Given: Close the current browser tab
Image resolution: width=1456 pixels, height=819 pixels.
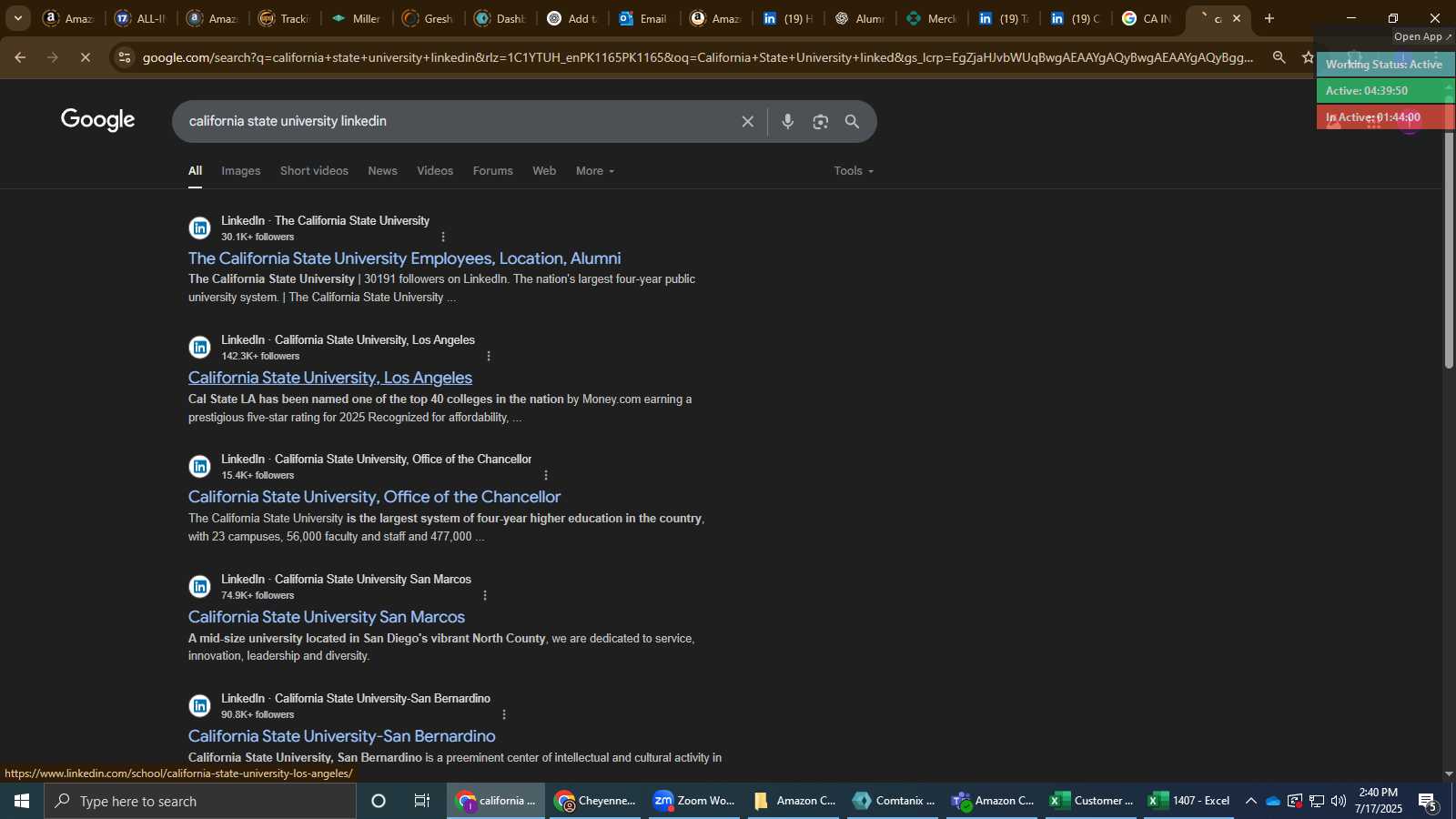Looking at the screenshot, I should [1237, 18].
